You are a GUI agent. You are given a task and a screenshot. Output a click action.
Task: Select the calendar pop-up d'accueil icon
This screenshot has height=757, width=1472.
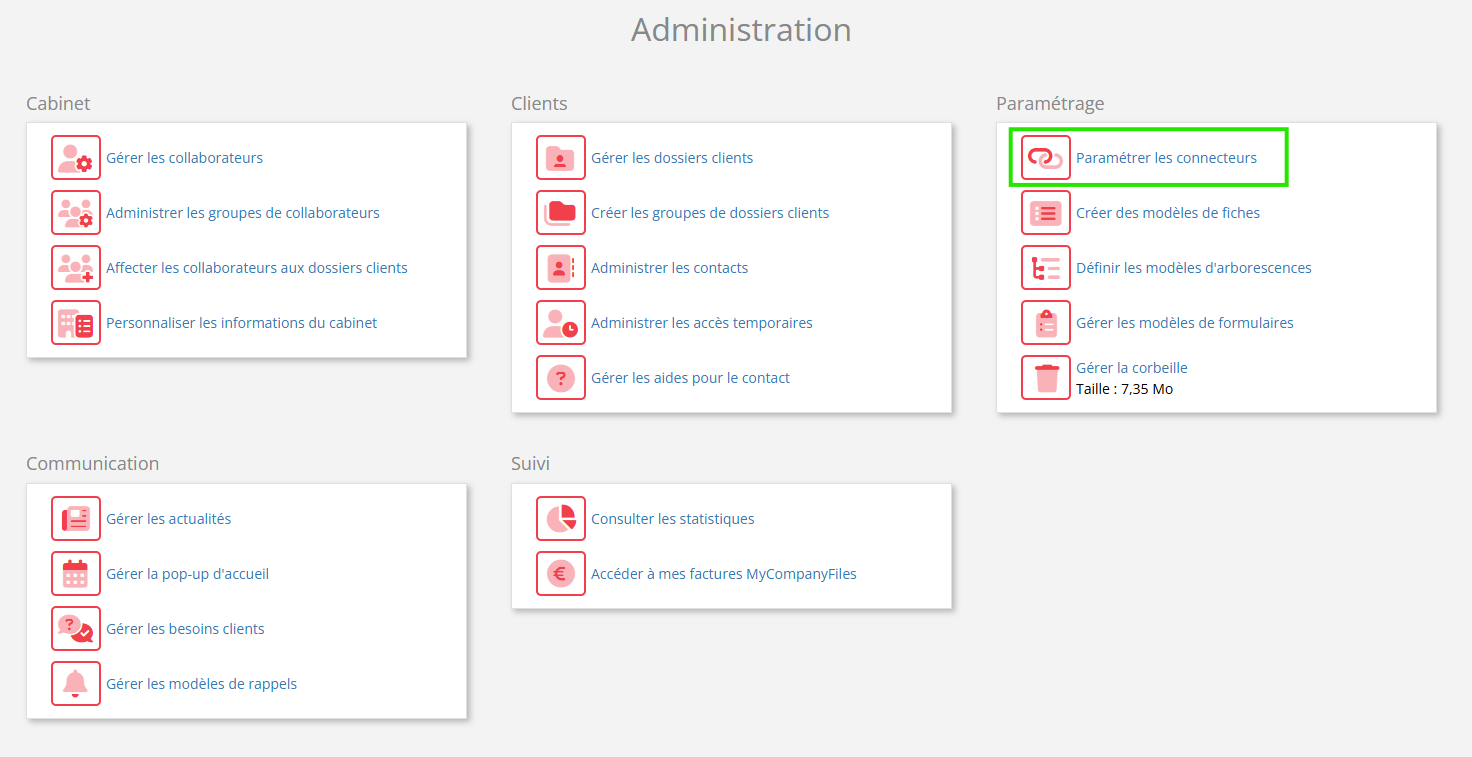point(76,574)
